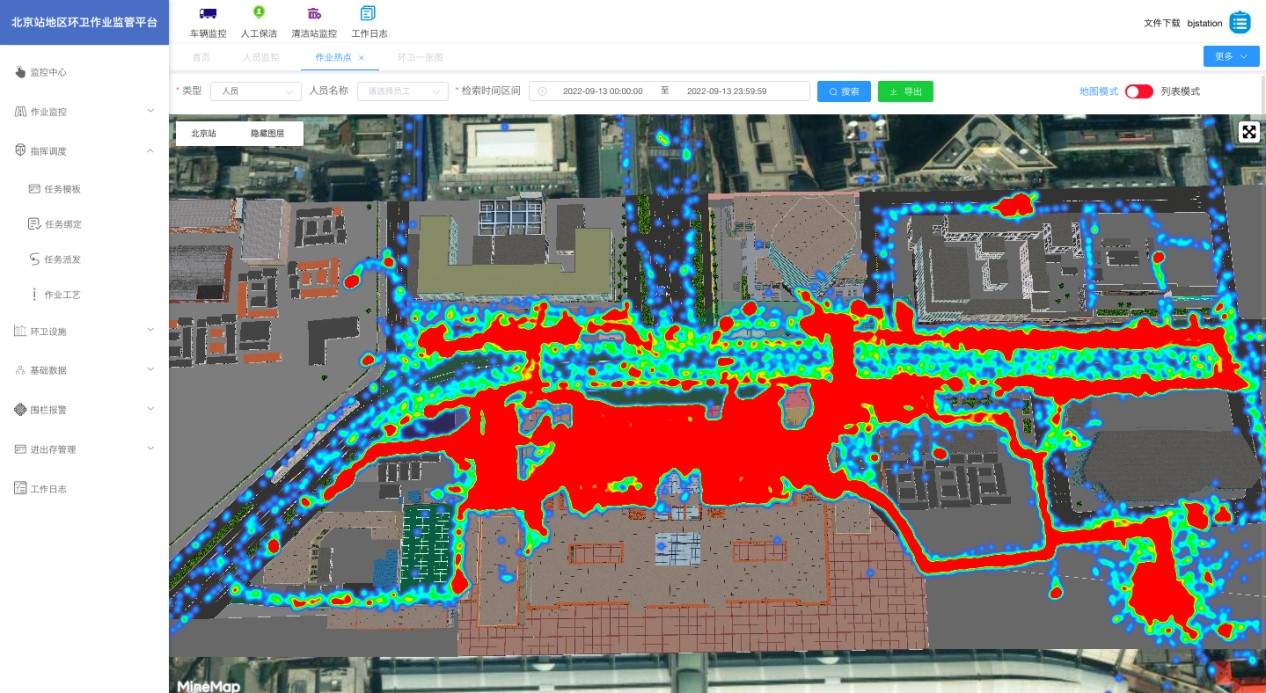The image size is (1266, 693).
Task: Click the start time input field
Action: click(x=602, y=91)
